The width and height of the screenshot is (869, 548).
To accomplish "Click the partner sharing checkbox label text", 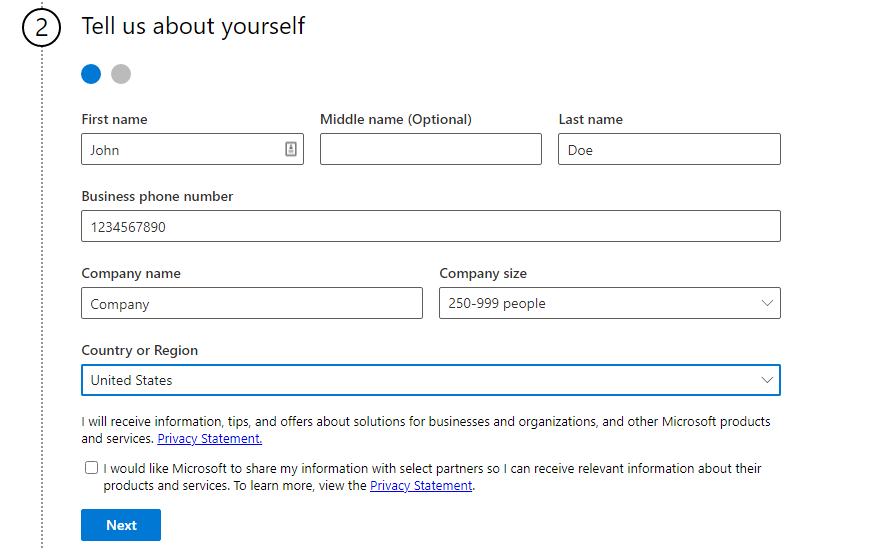I will click(432, 477).
